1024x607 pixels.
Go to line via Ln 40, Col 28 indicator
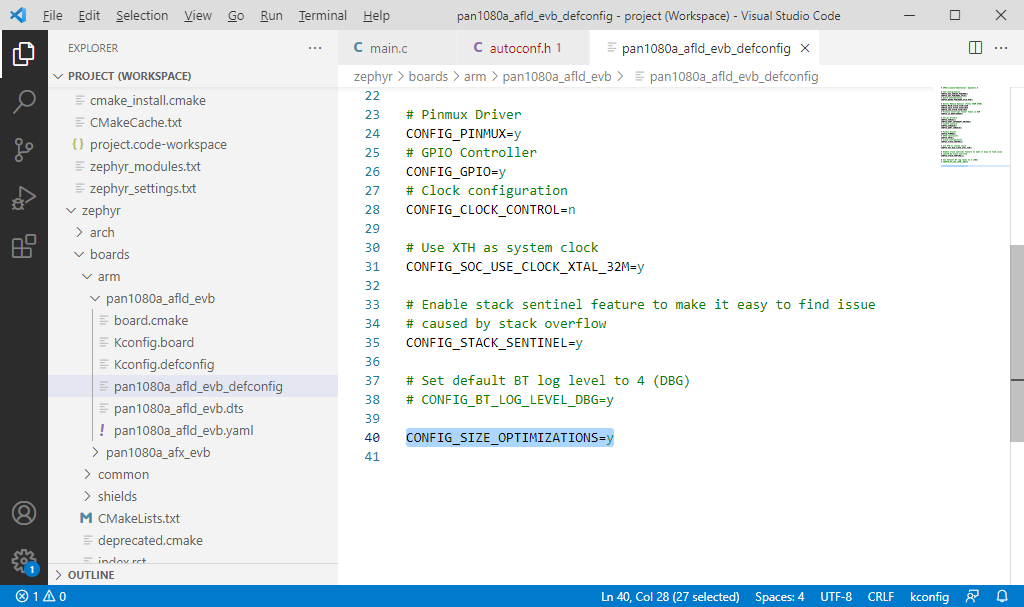pos(670,597)
